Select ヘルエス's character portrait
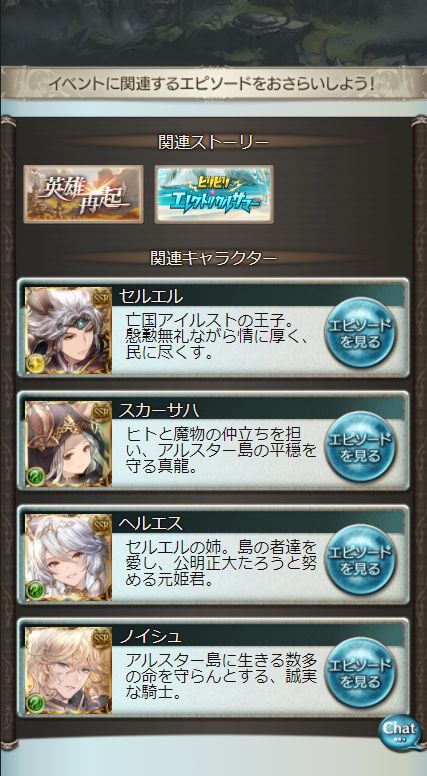This screenshot has width=427, height=776. click(68, 557)
